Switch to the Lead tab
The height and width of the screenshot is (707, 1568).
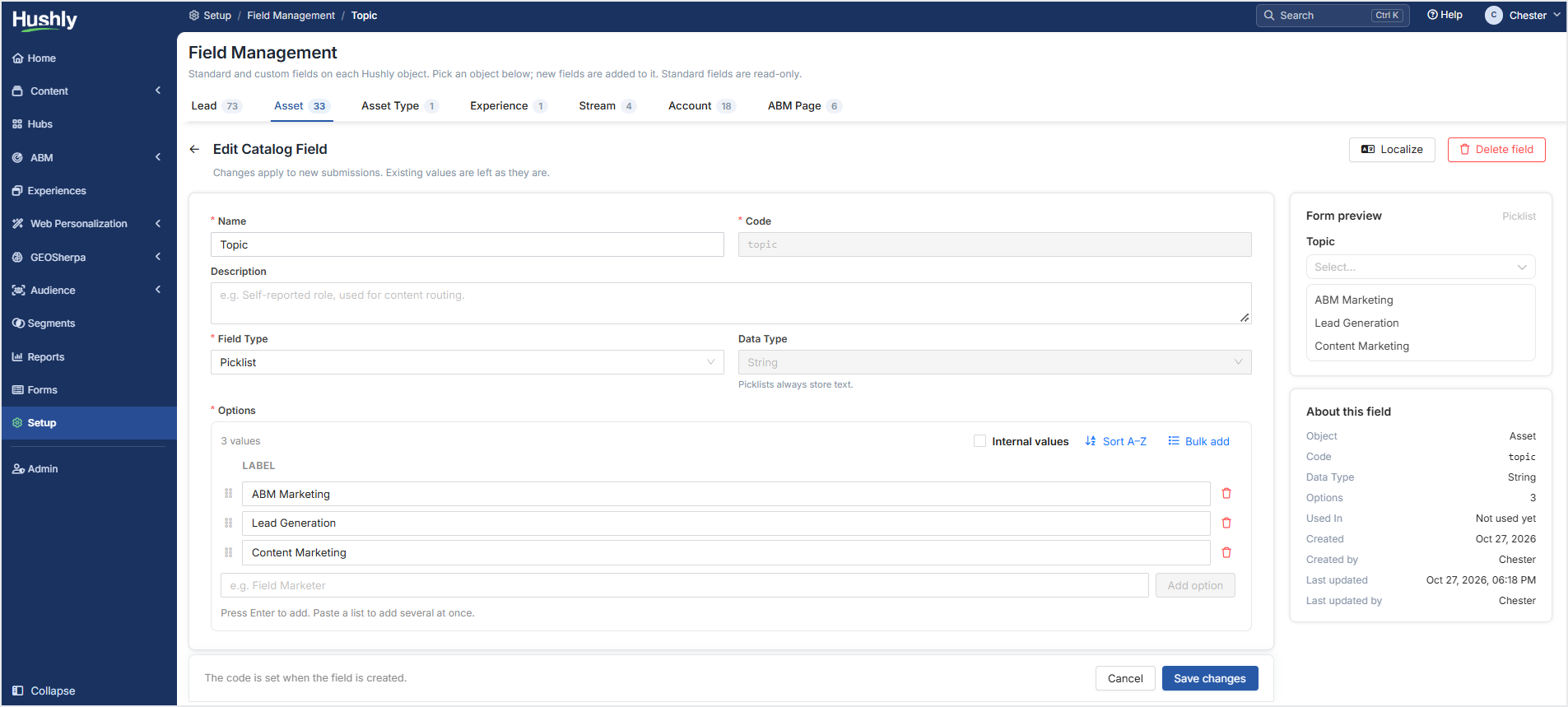coord(216,106)
